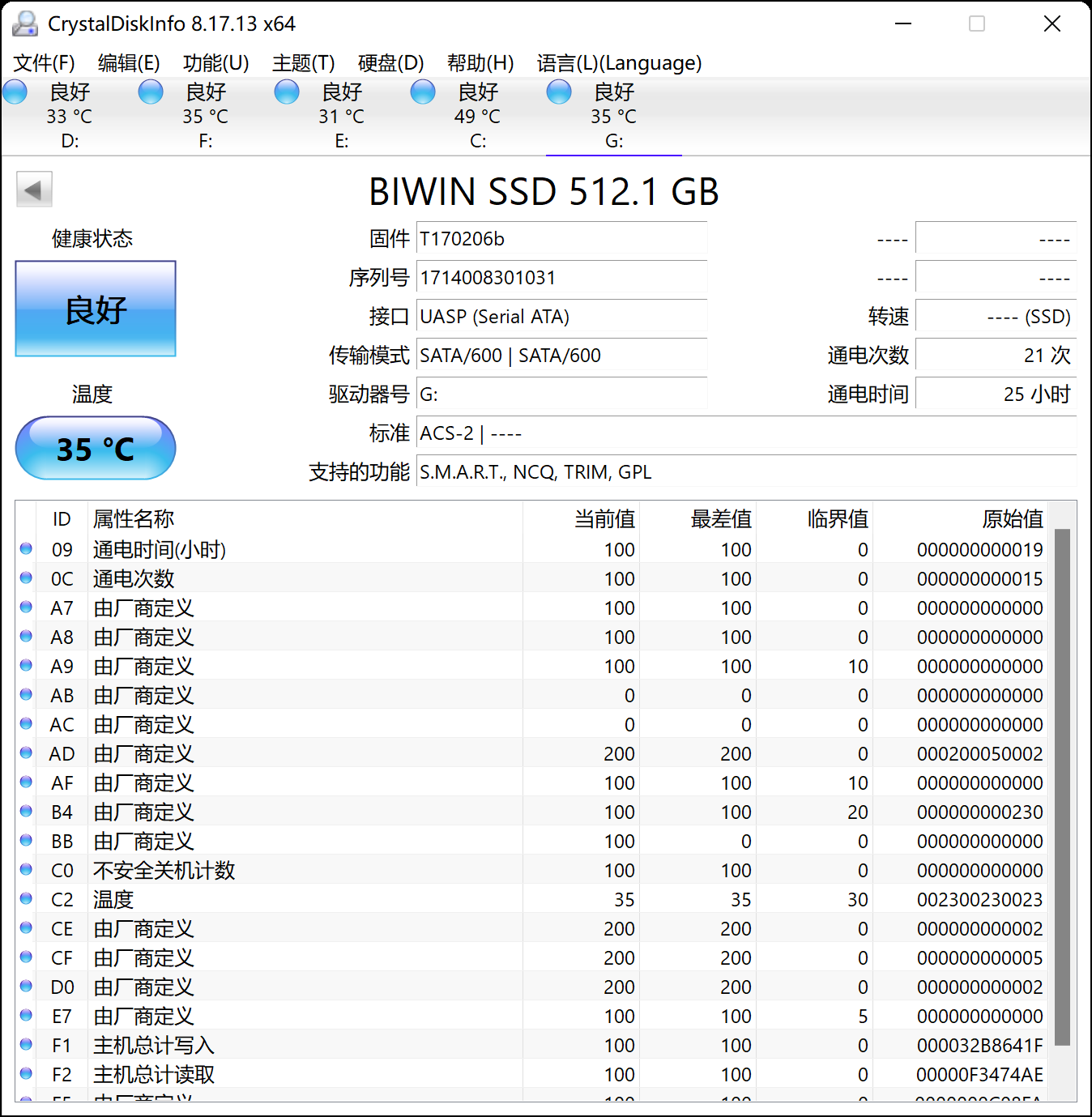Click status dot of attribute D0
The width and height of the screenshot is (1092, 1117).
click(x=26, y=986)
